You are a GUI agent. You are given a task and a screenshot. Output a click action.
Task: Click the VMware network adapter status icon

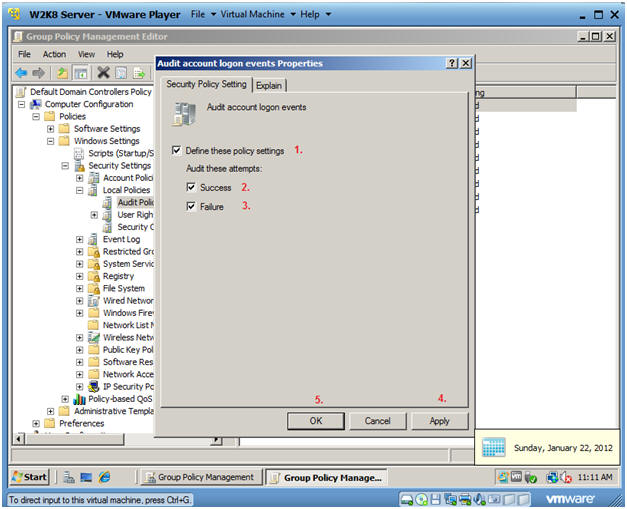[x=450, y=499]
